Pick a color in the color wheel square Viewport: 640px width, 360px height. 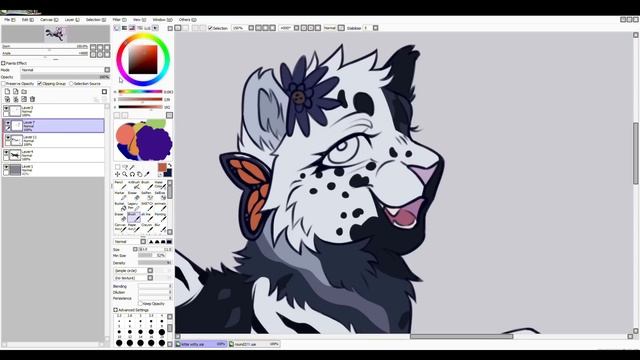(143, 59)
